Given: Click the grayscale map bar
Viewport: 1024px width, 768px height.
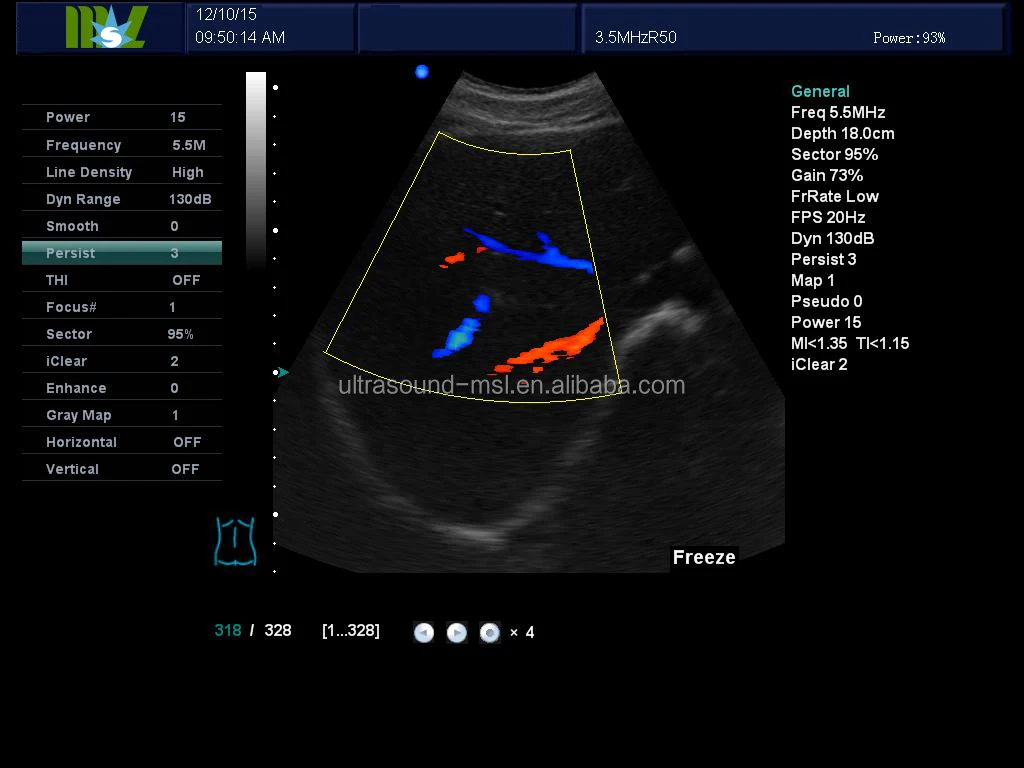Looking at the screenshot, I should point(256,170).
